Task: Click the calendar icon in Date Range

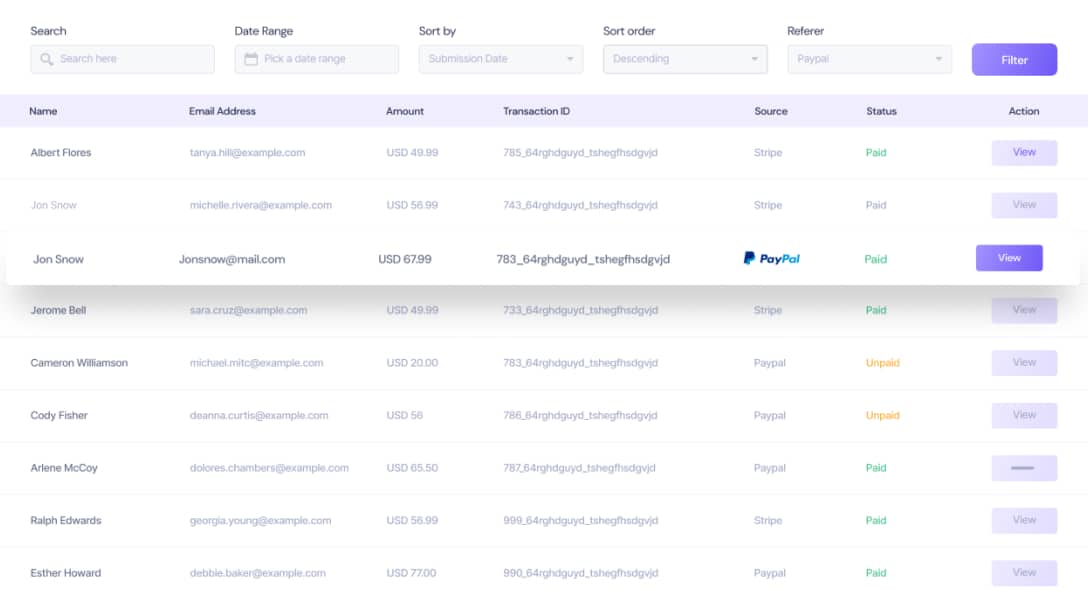Action: point(246,59)
